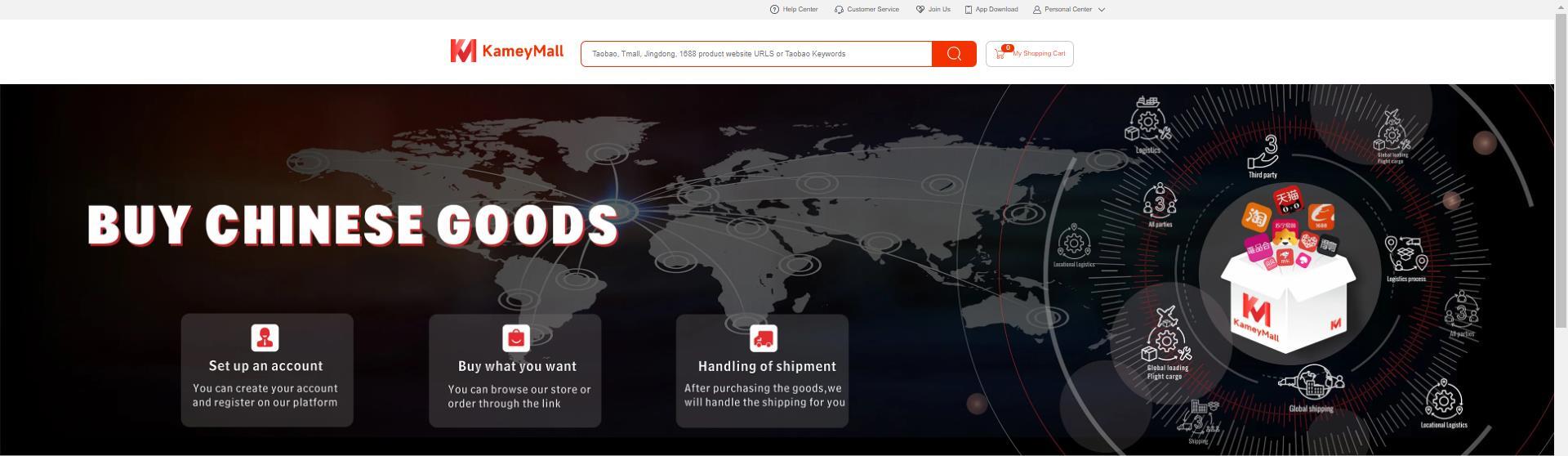Focus the product URL search field
This screenshot has width=1568, height=456.
click(756, 54)
